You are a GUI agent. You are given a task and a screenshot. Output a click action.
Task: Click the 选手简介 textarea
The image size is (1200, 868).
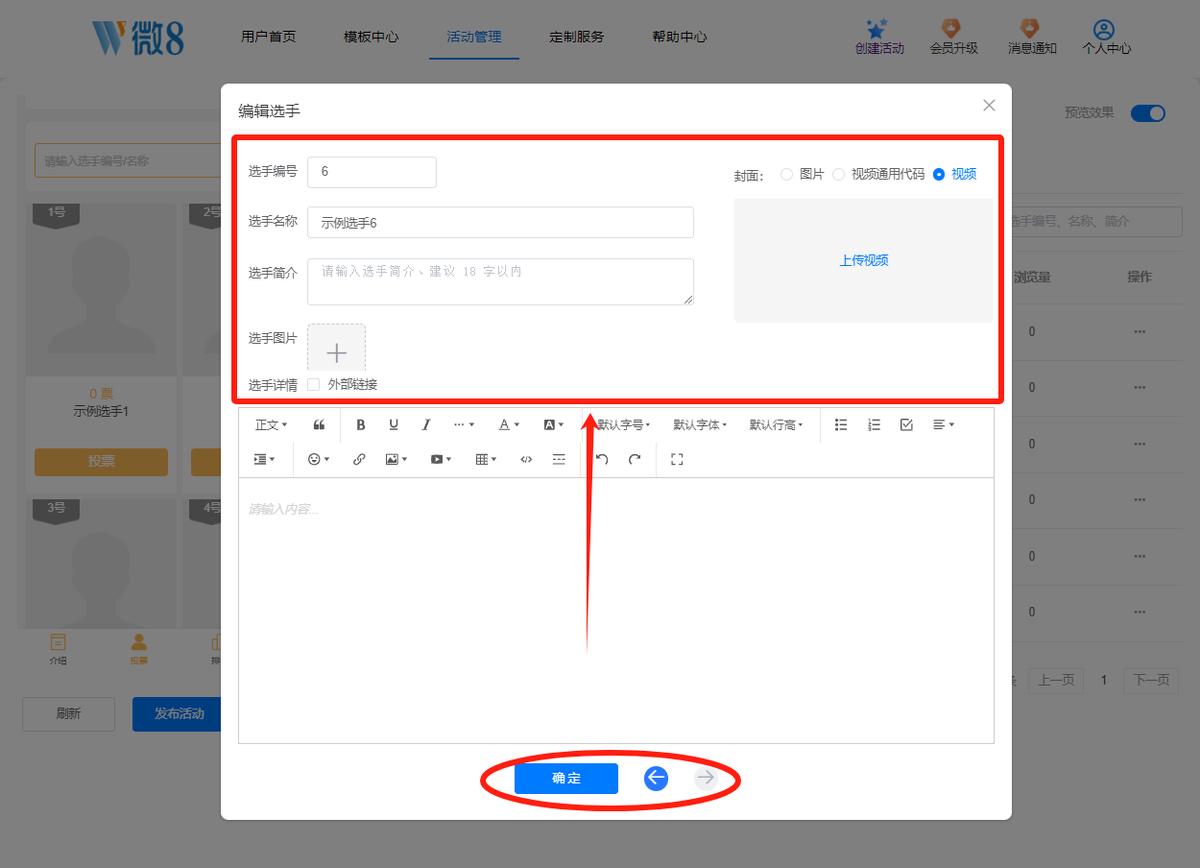pos(500,282)
